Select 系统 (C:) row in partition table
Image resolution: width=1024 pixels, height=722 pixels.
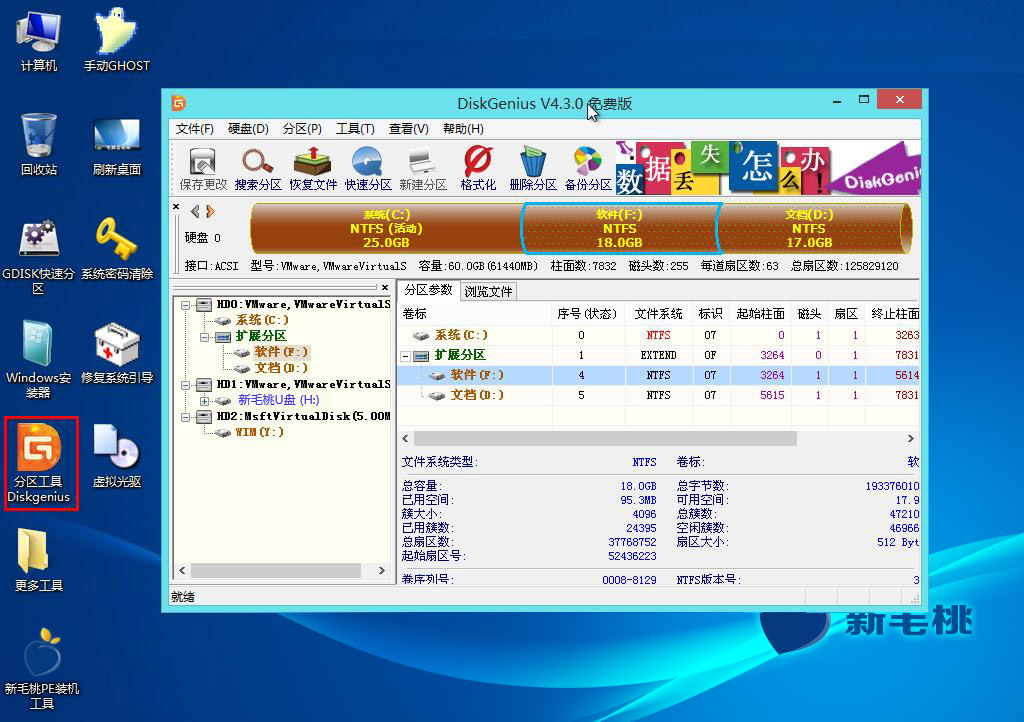point(659,336)
